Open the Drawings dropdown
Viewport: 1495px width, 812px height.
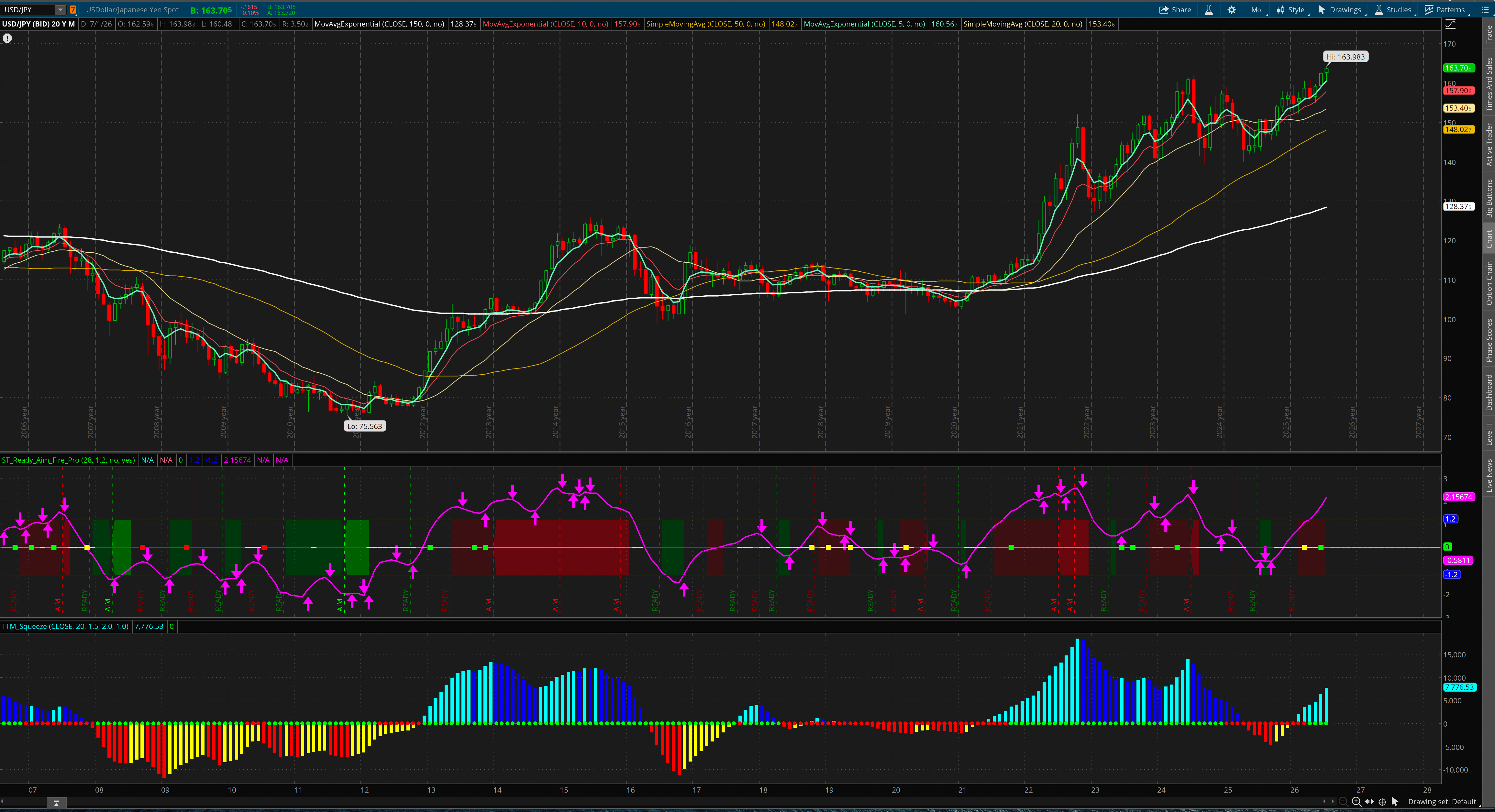[1339, 10]
